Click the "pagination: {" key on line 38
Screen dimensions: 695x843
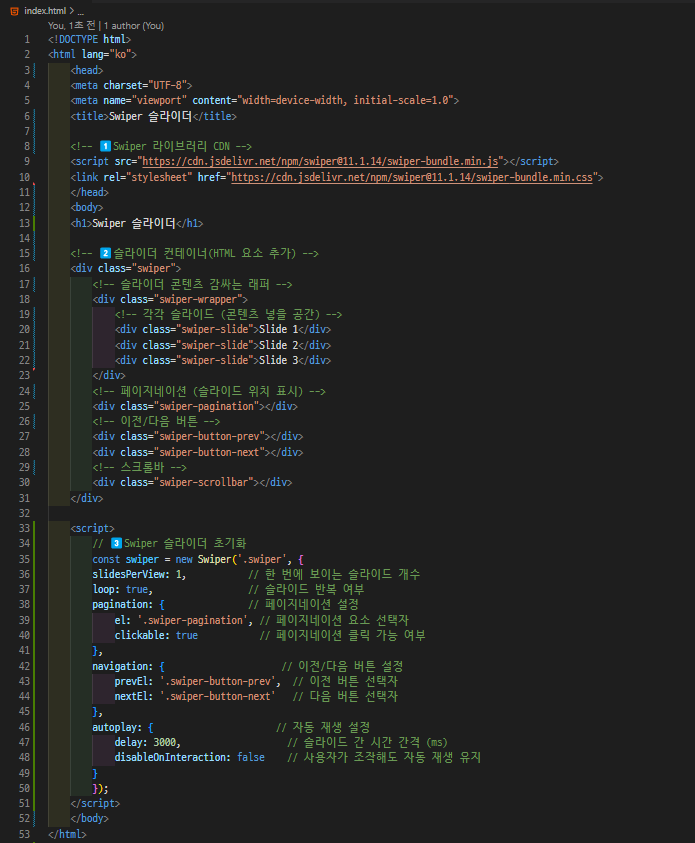[128, 605]
